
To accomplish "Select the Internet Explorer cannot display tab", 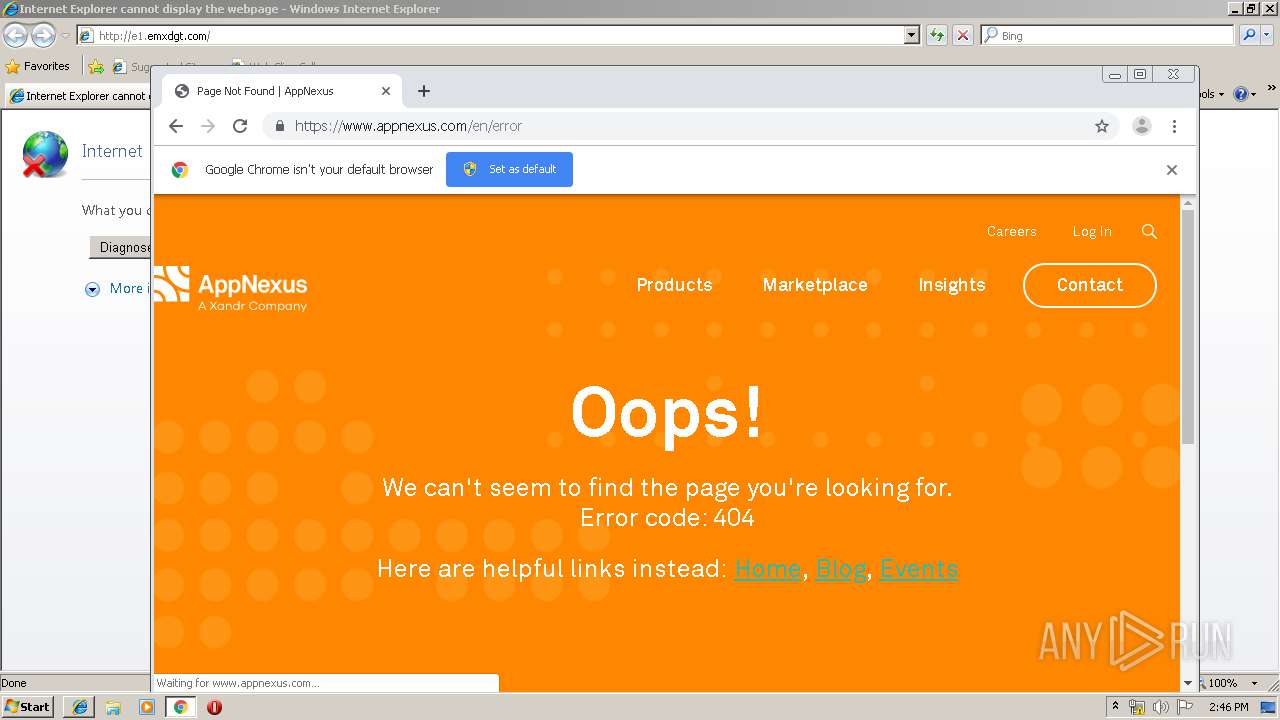I will tap(78, 96).
